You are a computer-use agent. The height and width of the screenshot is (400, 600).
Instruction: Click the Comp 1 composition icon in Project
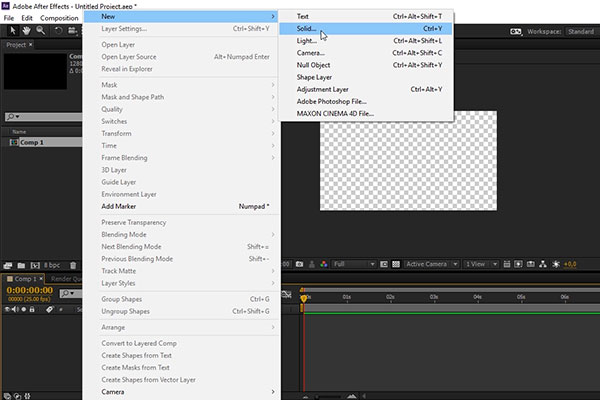click(14, 142)
